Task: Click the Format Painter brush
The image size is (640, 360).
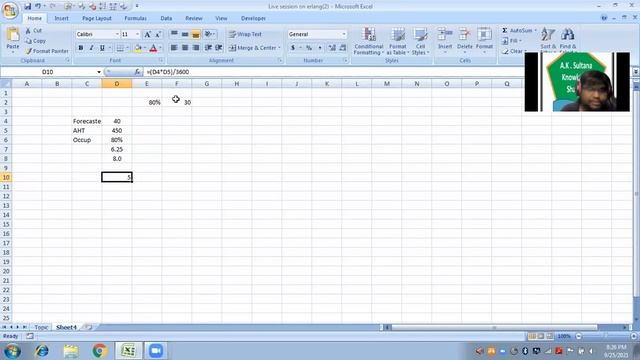Action: [x=28, y=51]
